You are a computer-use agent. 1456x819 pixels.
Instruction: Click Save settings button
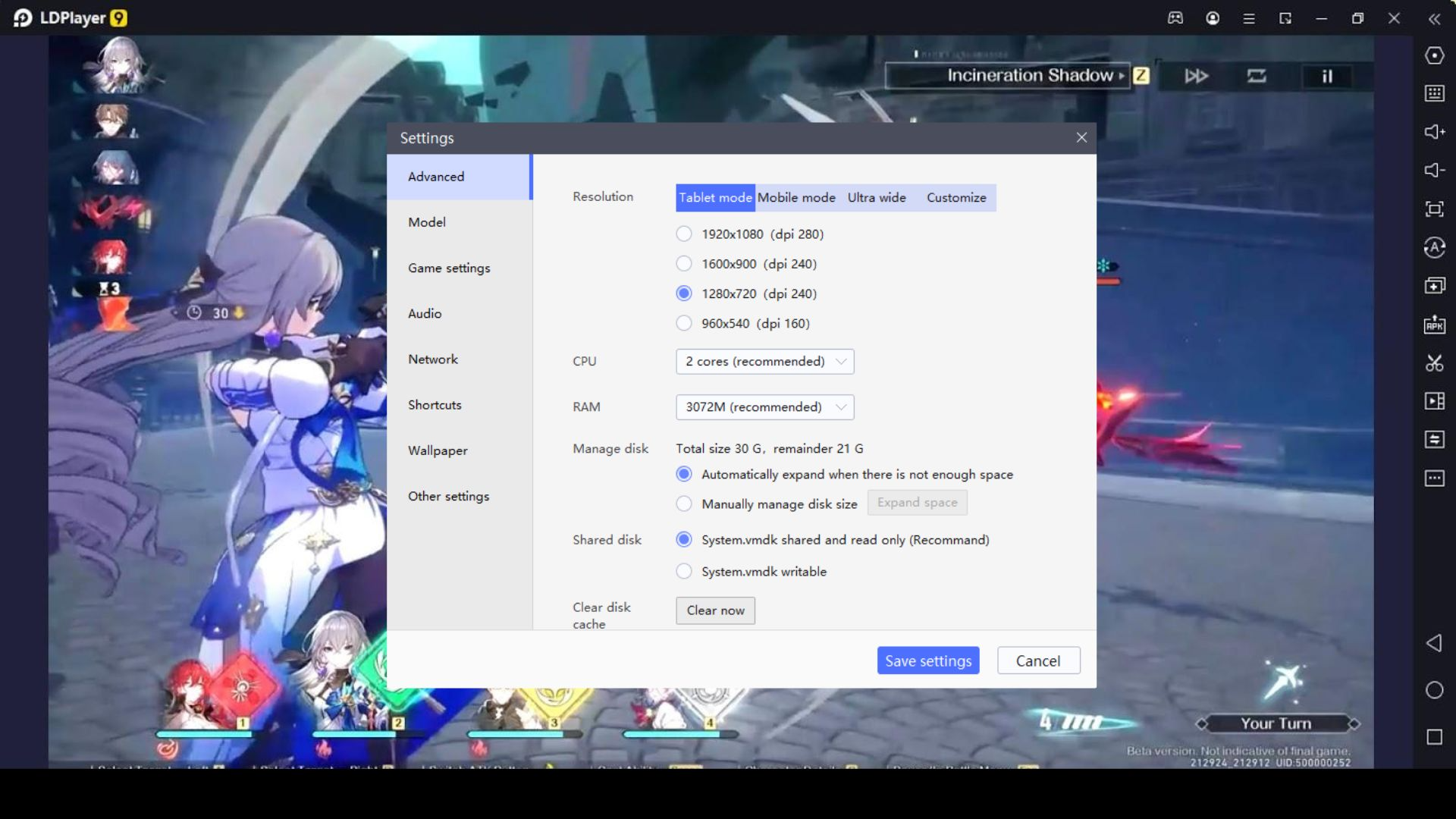coord(927,660)
